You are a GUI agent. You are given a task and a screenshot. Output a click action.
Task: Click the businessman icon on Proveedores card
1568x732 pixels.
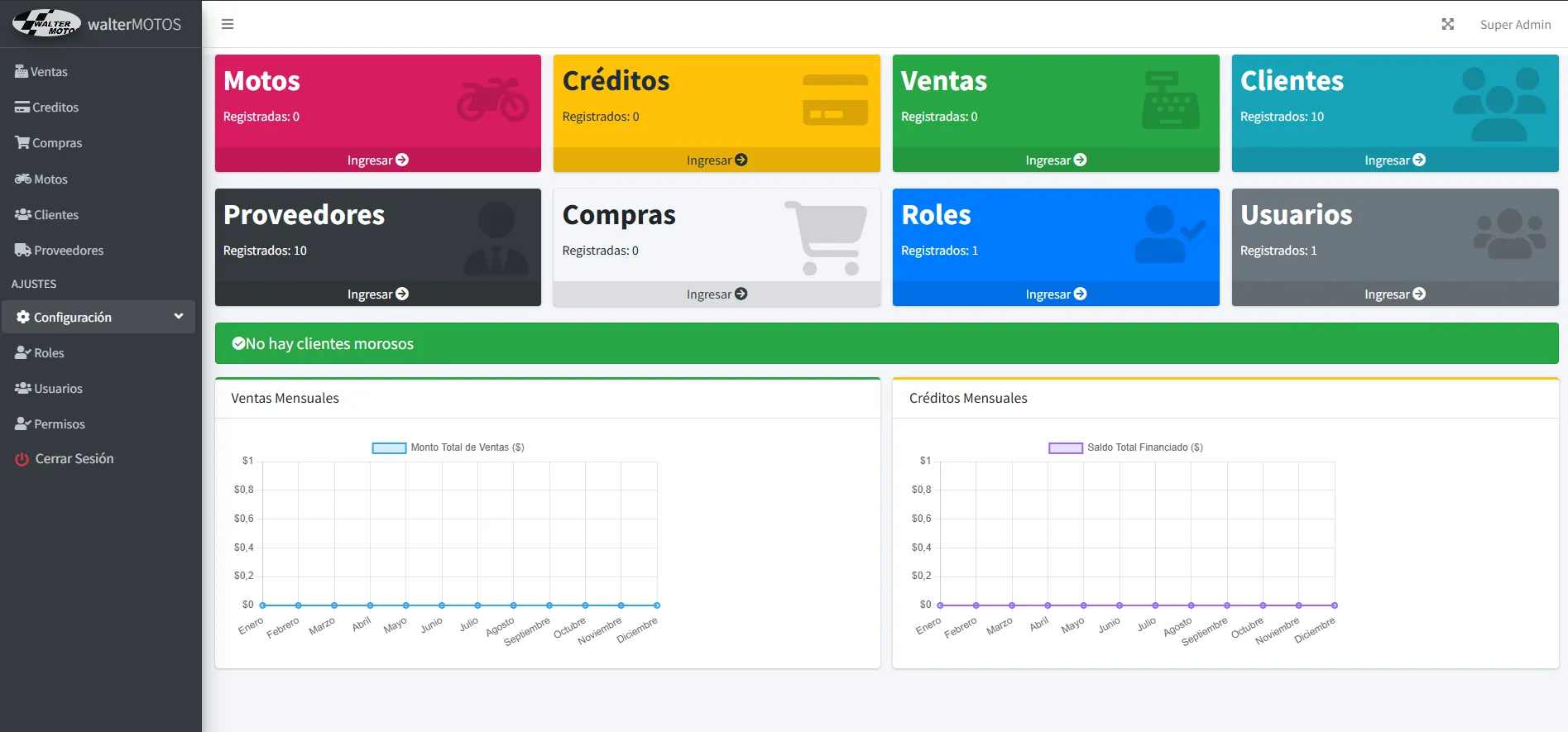[496, 238]
